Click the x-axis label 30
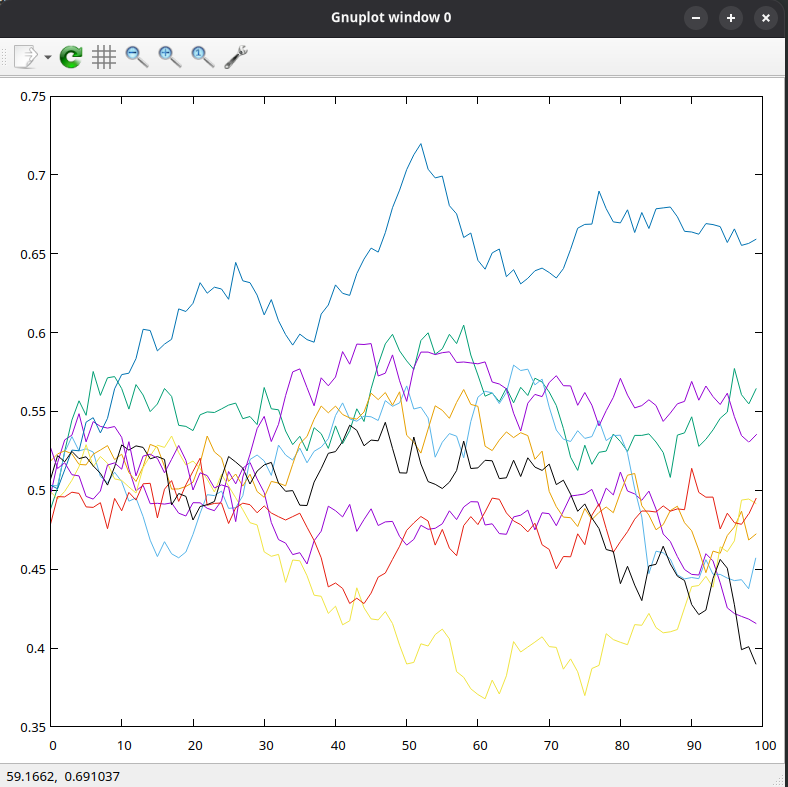This screenshot has width=788, height=787. click(x=266, y=745)
